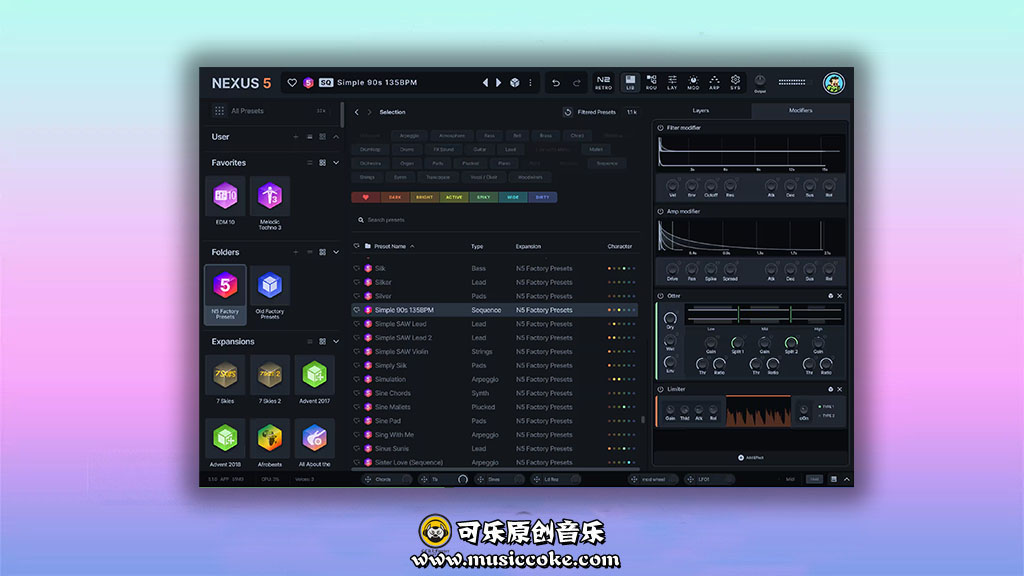The image size is (1024, 576).
Task: Collapse the Expansions section
Action: 336,342
